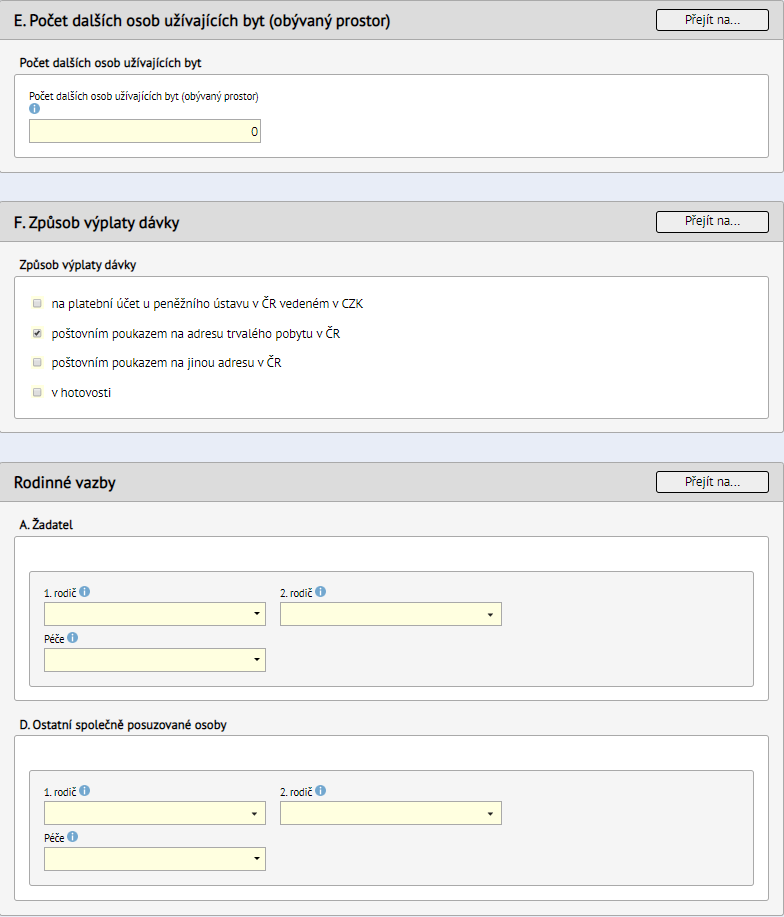Check 'na platební účet u peněžního ústavu' option
The height and width of the screenshot is (917, 784).
click(x=37, y=303)
